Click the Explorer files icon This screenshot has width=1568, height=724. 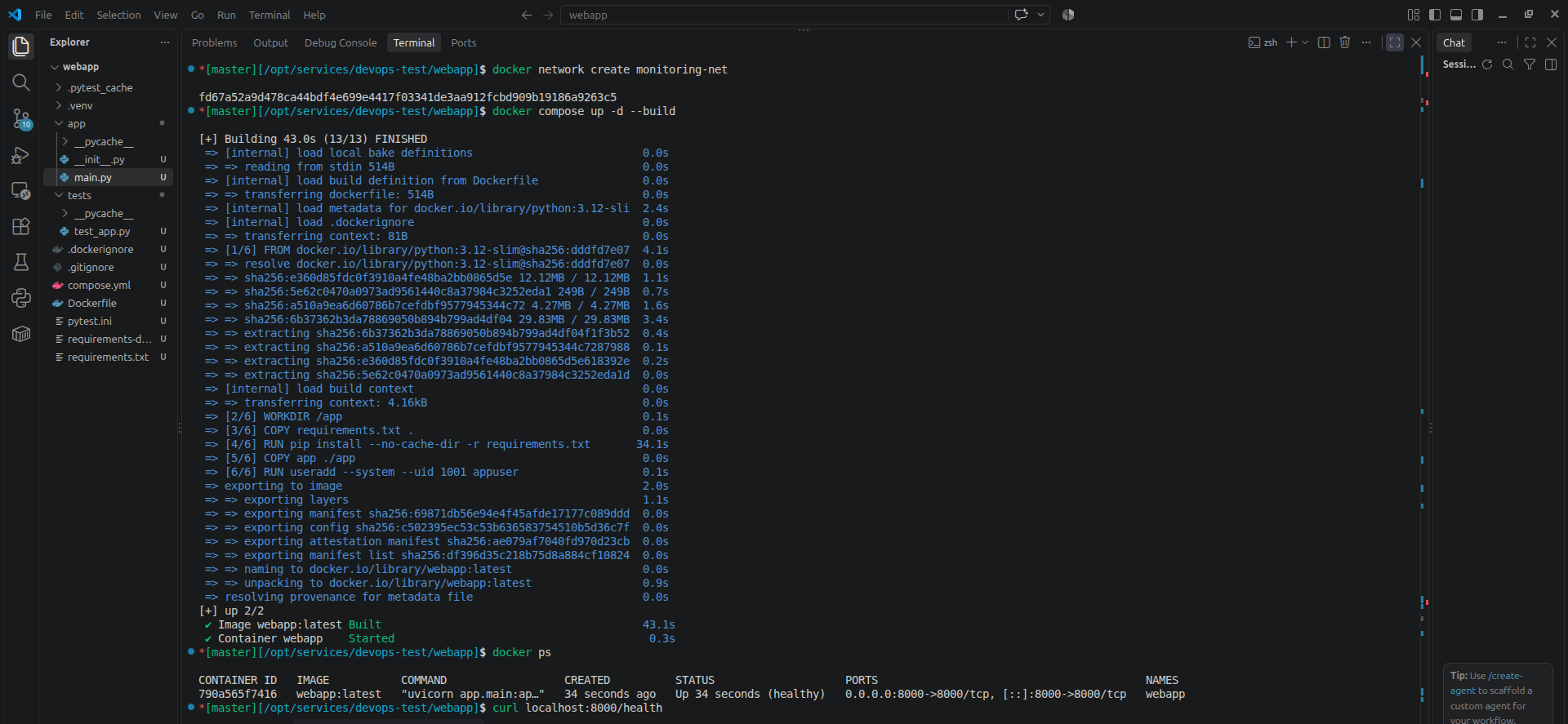pyautogui.click(x=21, y=47)
